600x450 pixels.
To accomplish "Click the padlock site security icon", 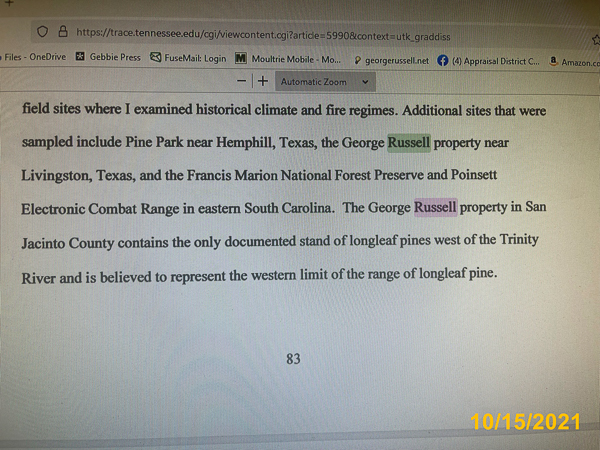I will 63,34.
